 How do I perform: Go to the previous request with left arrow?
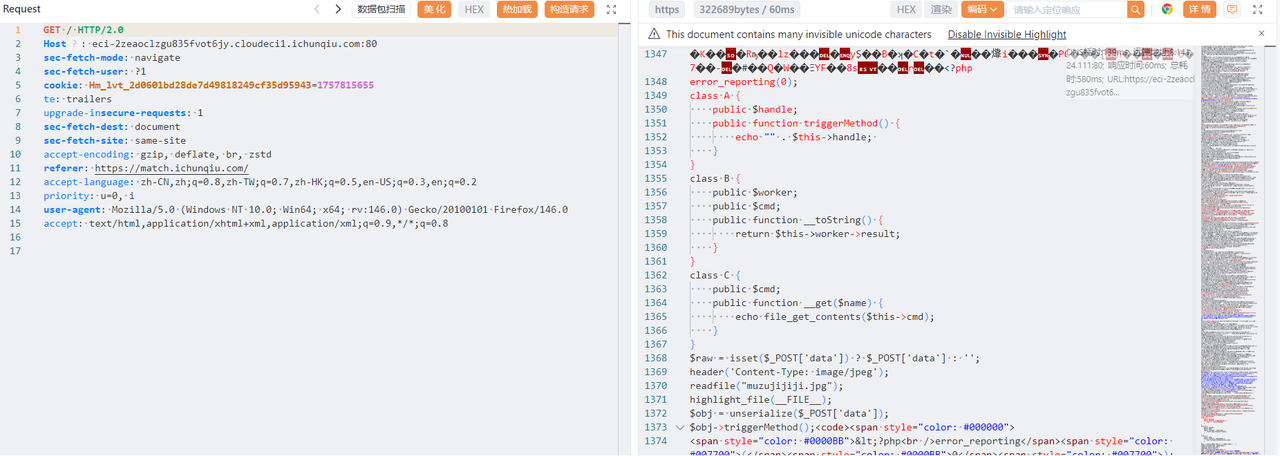317,9
